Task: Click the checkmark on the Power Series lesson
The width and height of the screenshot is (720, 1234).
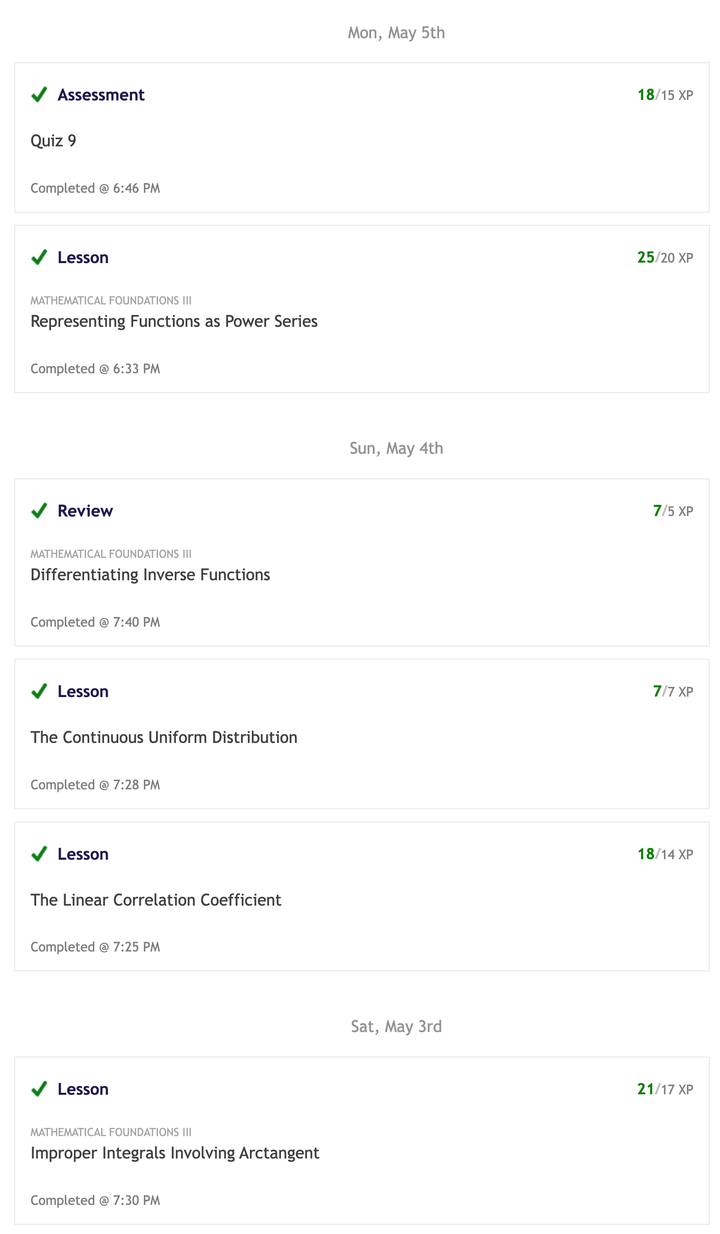Action: coord(39,258)
